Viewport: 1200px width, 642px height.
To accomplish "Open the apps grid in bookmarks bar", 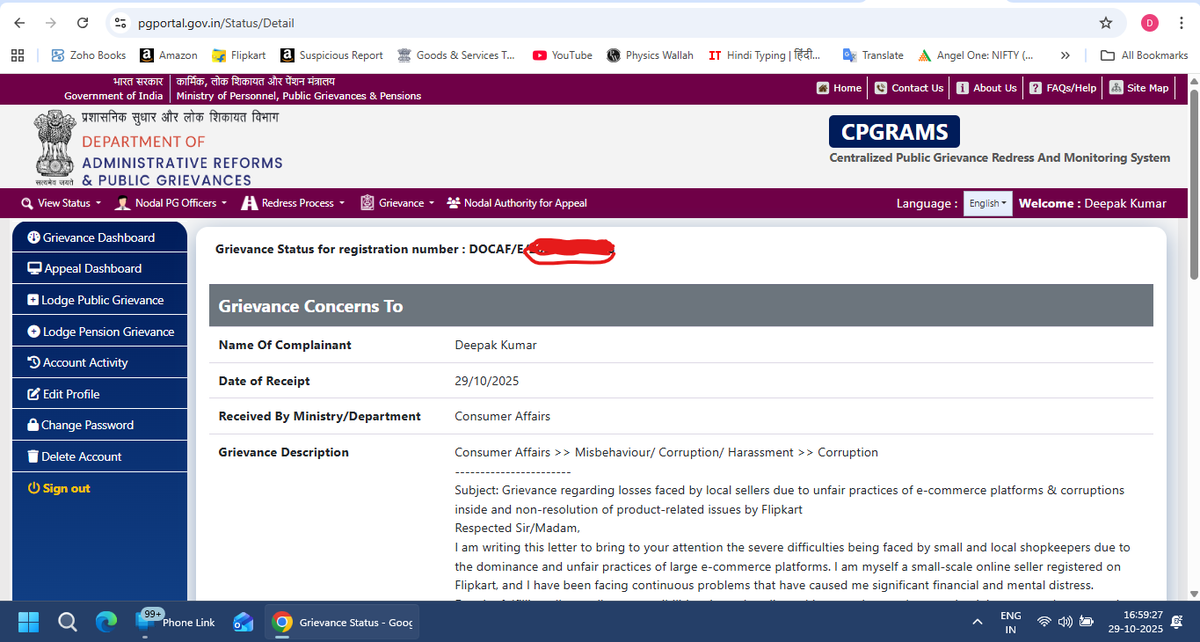I will (18, 55).
